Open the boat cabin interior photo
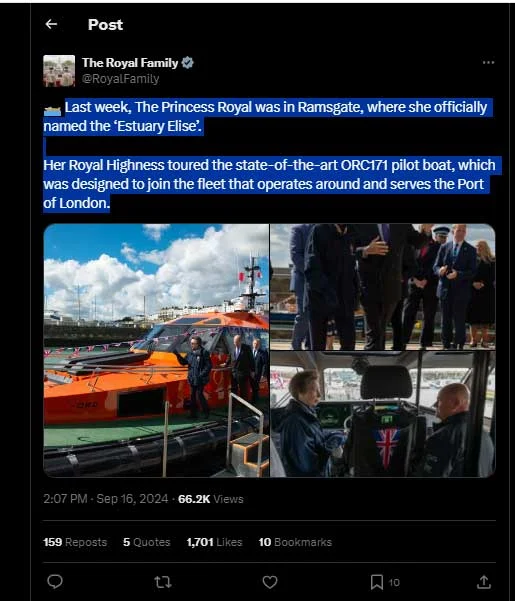 point(383,414)
